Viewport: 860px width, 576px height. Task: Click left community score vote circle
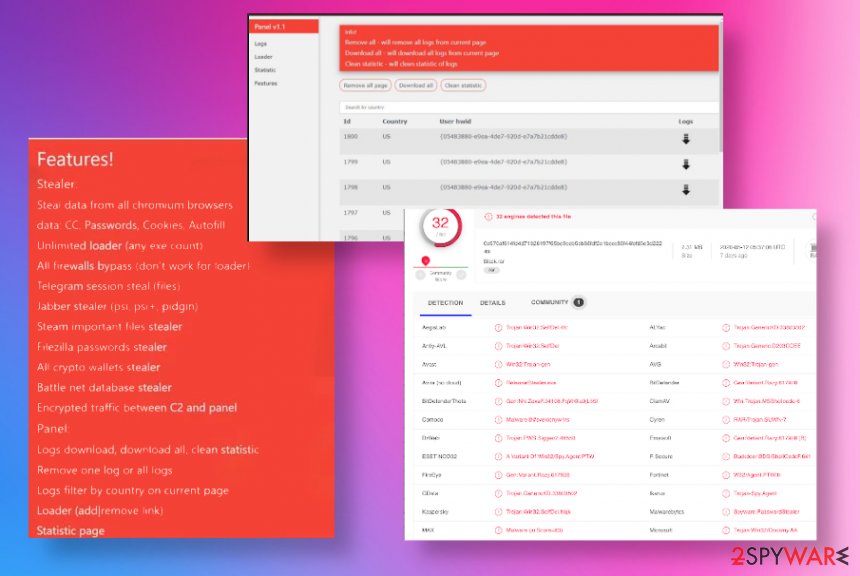(421, 275)
